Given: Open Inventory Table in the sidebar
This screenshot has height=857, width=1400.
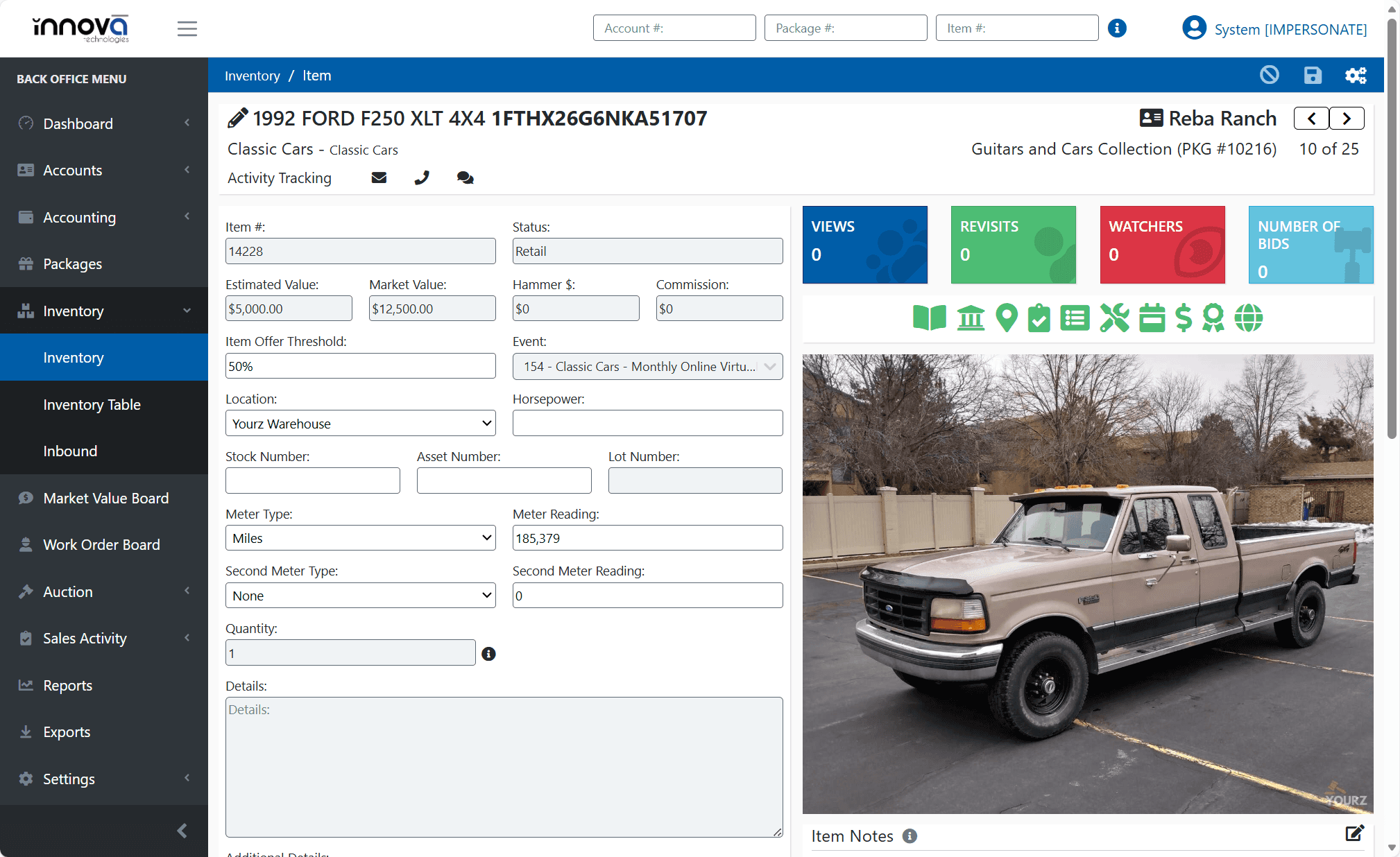Looking at the screenshot, I should [104, 404].
